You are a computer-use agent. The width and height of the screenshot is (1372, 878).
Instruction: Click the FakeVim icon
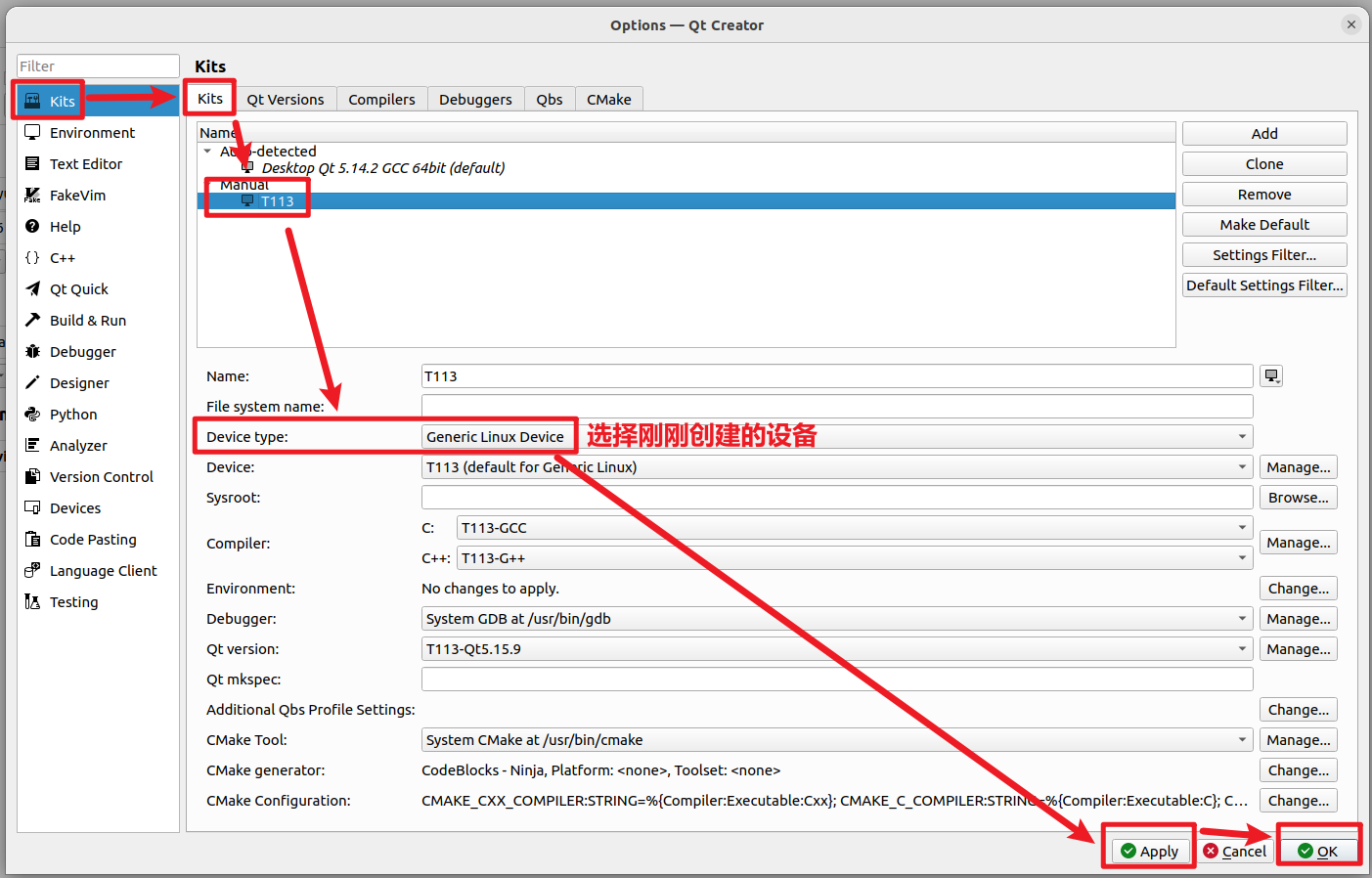(x=32, y=195)
